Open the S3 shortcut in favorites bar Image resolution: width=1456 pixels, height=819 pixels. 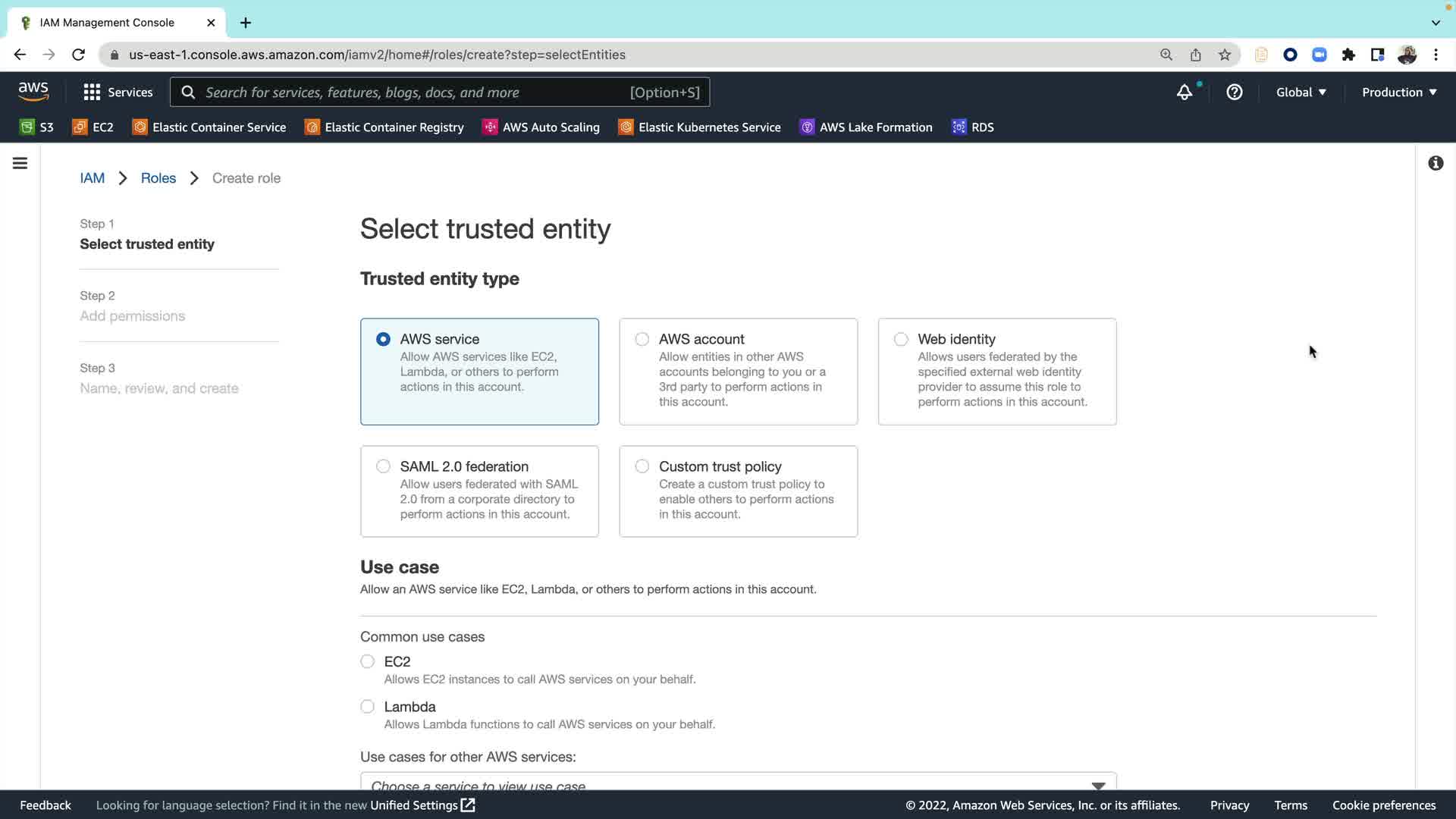pyautogui.click(x=36, y=127)
